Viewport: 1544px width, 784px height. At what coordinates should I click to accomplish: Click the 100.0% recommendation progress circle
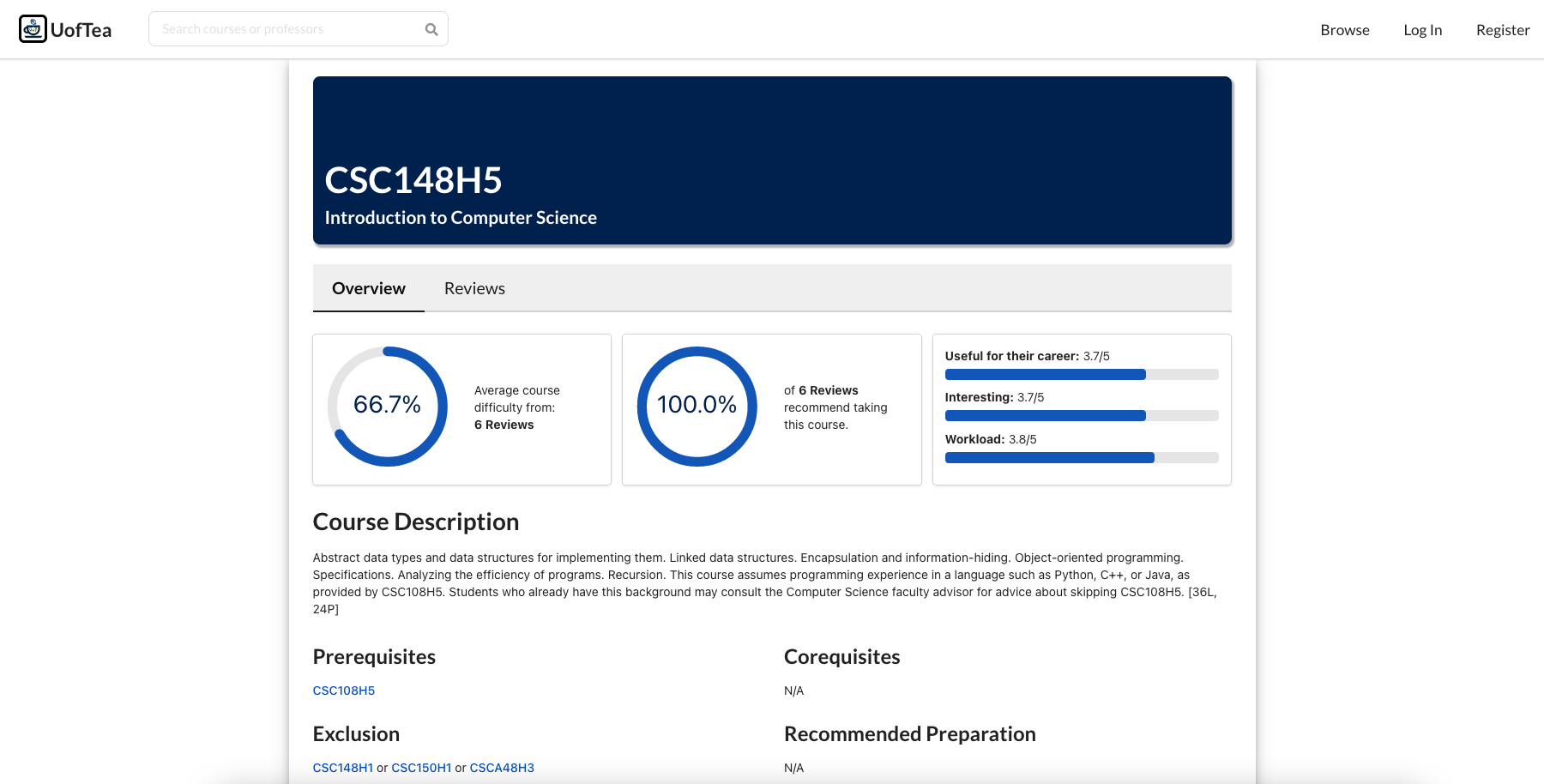tap(697, 407)
